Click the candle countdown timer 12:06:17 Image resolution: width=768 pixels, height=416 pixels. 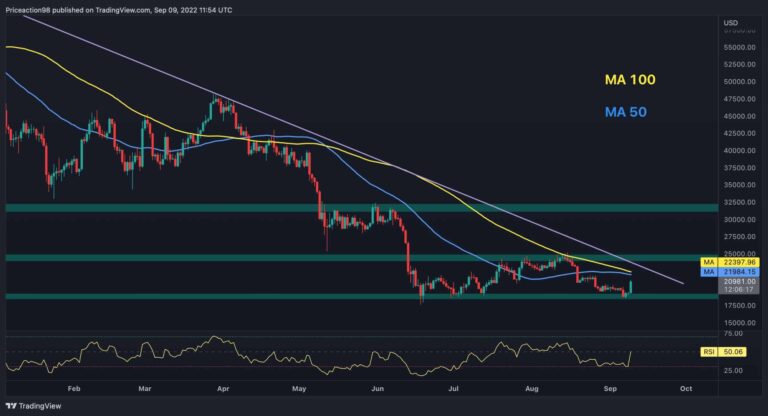739,290
